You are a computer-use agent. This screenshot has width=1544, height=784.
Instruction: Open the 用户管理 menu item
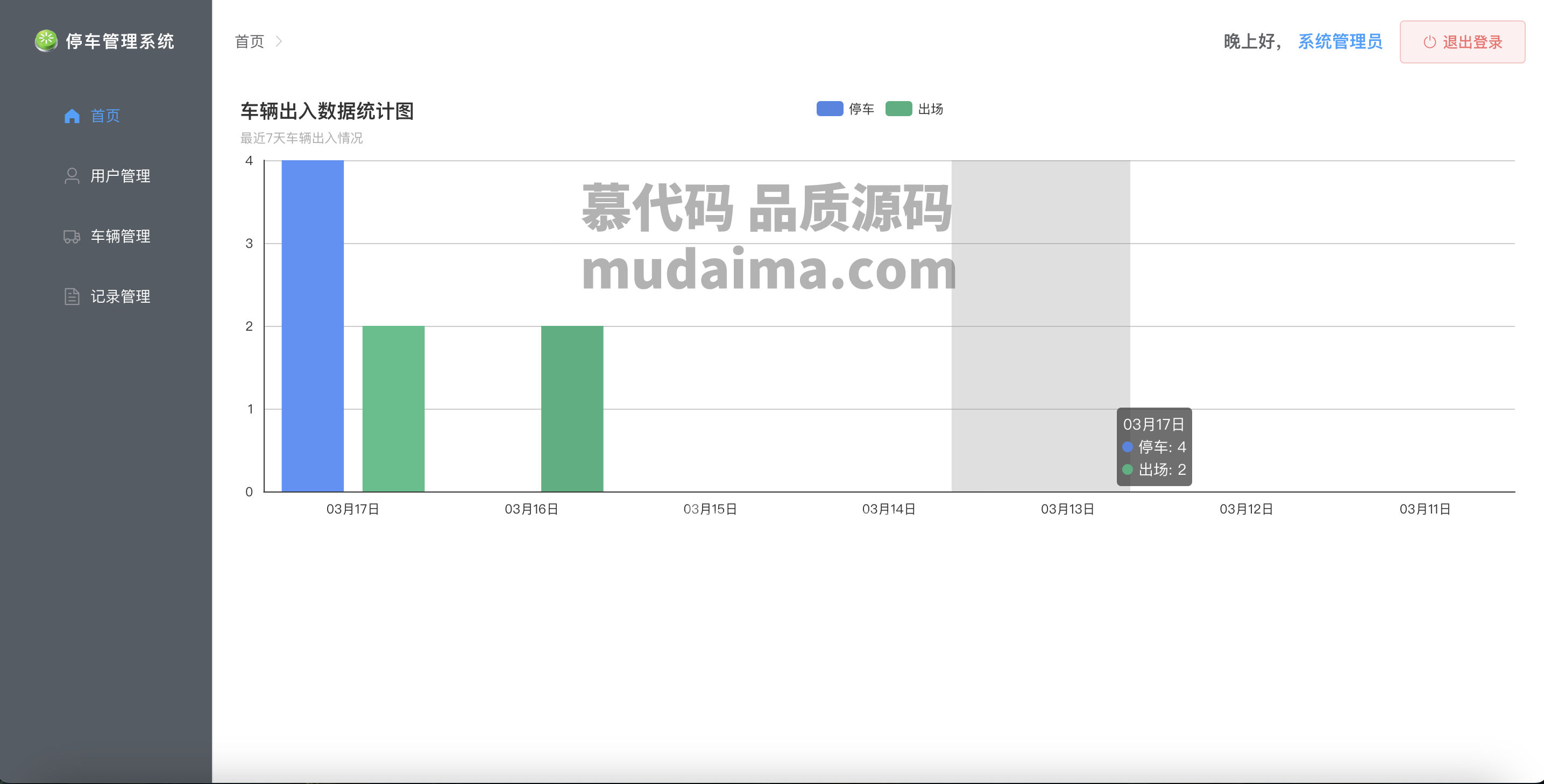[106, 176]
